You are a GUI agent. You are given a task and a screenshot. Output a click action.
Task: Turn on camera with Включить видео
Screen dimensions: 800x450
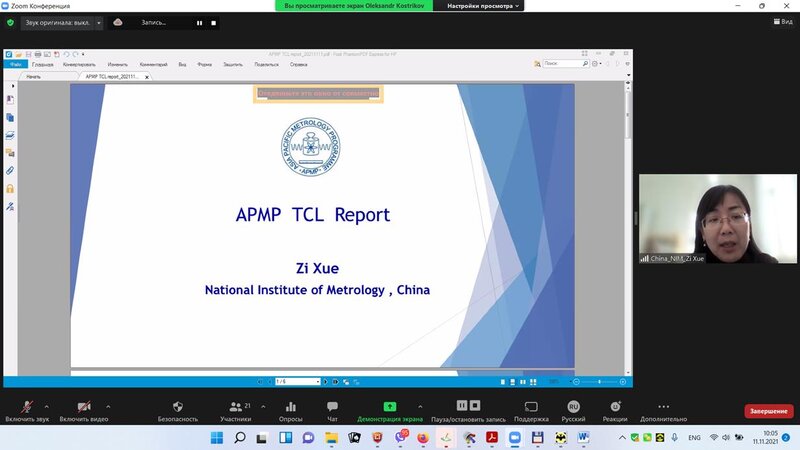(84, 409)
